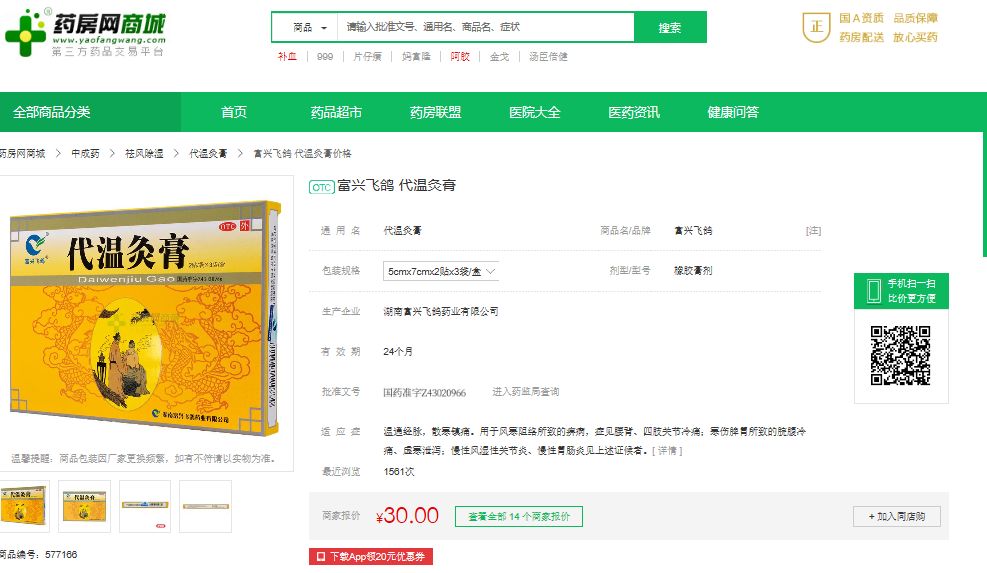Select the third product thumbnail
Screen dimensions: 987x573
(145, 506)
